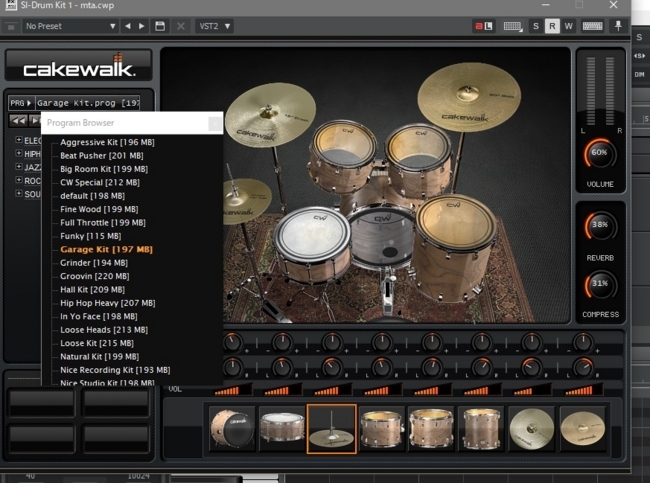The image size is (650, 483).
Task: Click the Garage Kit.prog program name field
Action: 88,103
